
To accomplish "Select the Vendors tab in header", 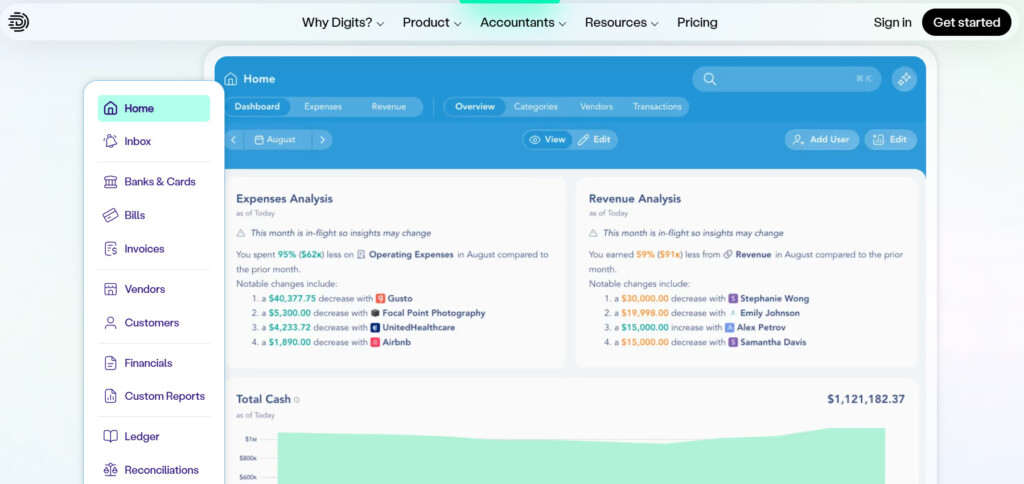I will tap(596, 106).
